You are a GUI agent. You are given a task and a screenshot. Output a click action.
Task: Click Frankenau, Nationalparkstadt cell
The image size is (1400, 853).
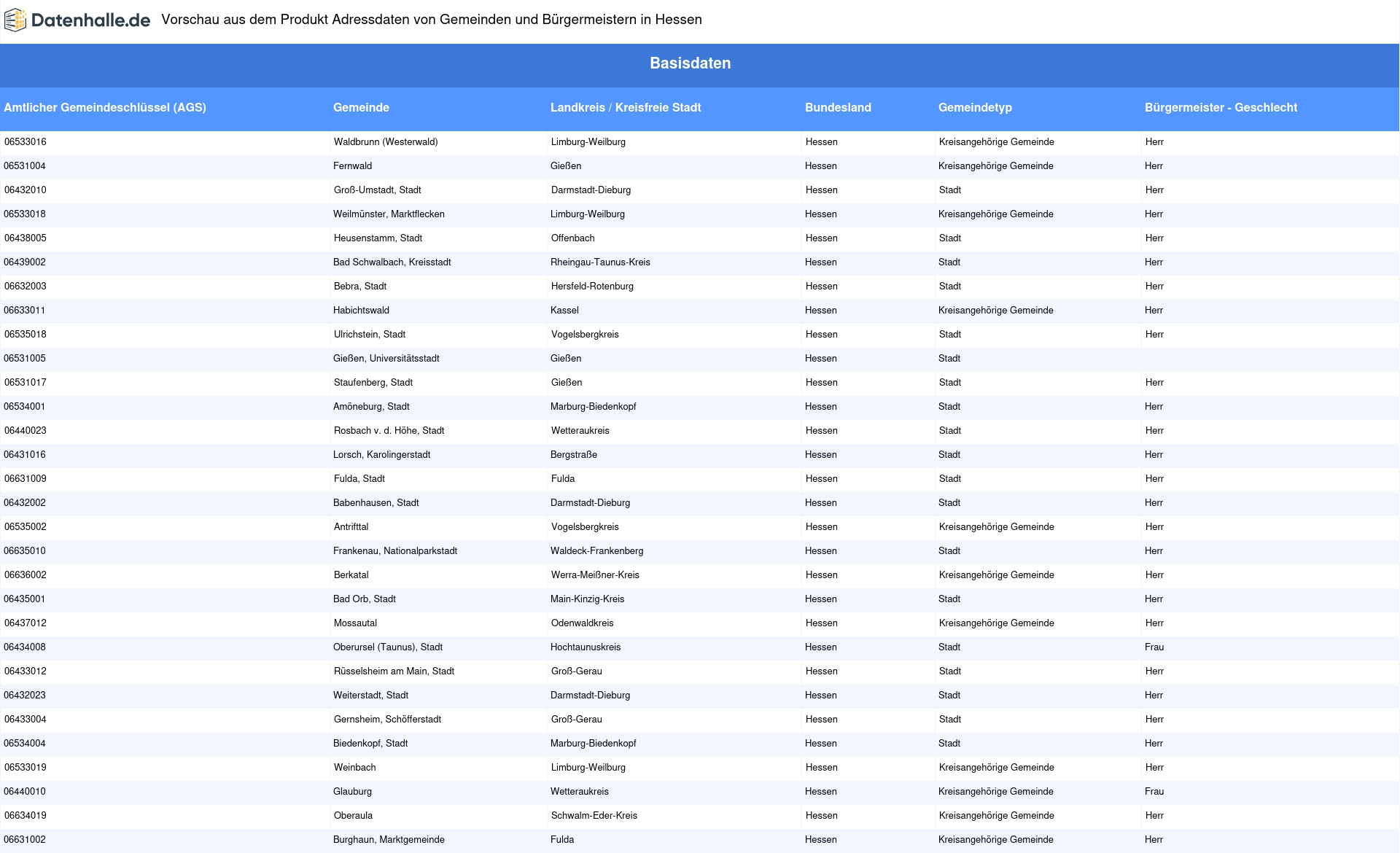point(395,551)
